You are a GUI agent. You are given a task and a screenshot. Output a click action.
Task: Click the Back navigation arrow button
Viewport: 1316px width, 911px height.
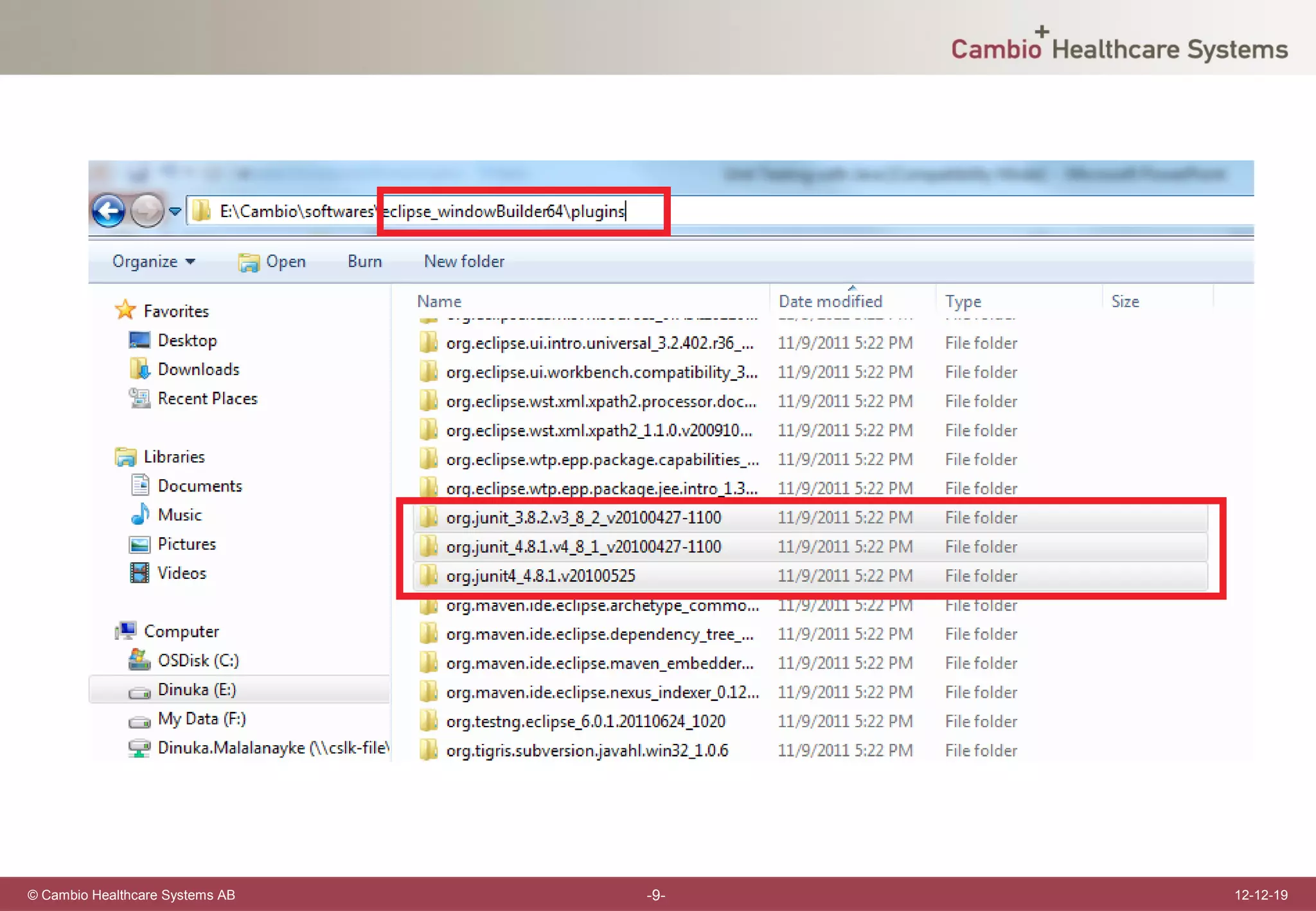pos(108,211)
